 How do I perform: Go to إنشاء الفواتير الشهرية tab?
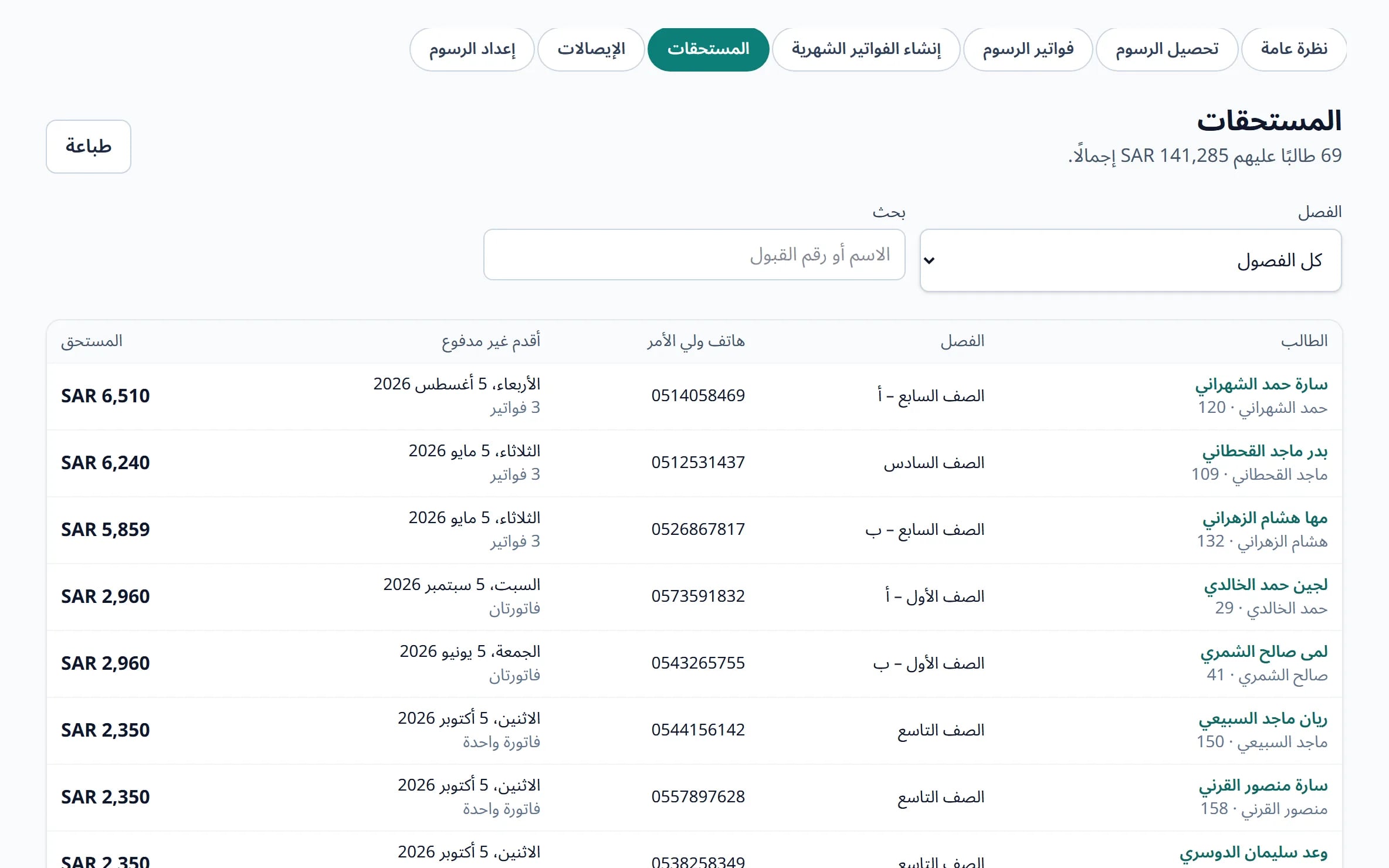click(866, 49)
